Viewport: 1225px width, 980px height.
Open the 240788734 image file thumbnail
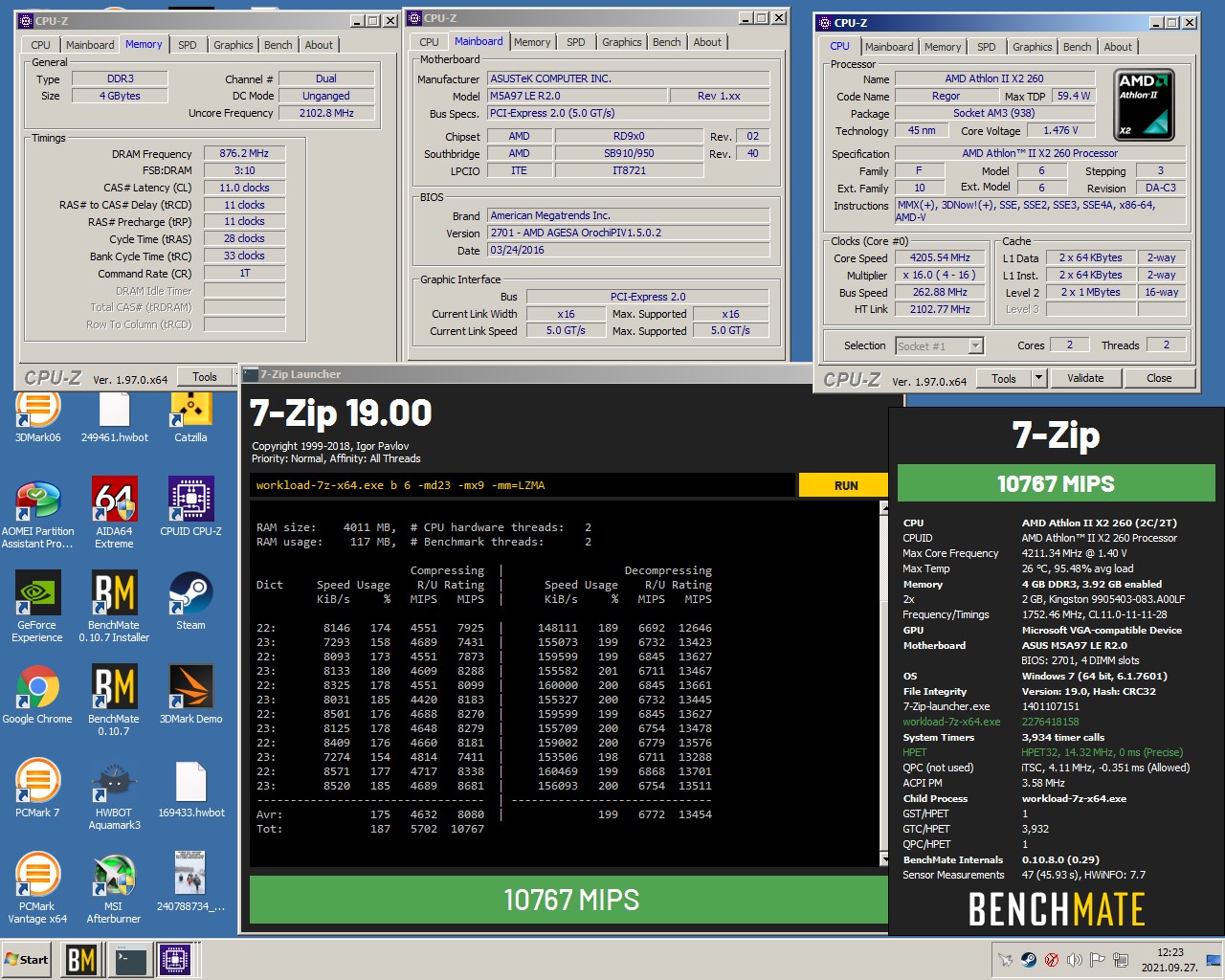190,882
